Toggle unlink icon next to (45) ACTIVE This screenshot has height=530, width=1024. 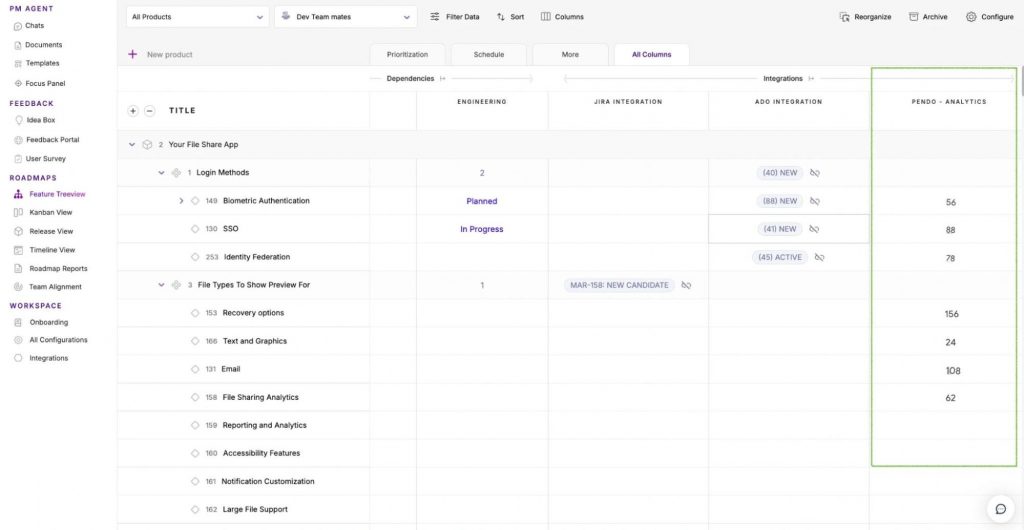coord(819,258)
